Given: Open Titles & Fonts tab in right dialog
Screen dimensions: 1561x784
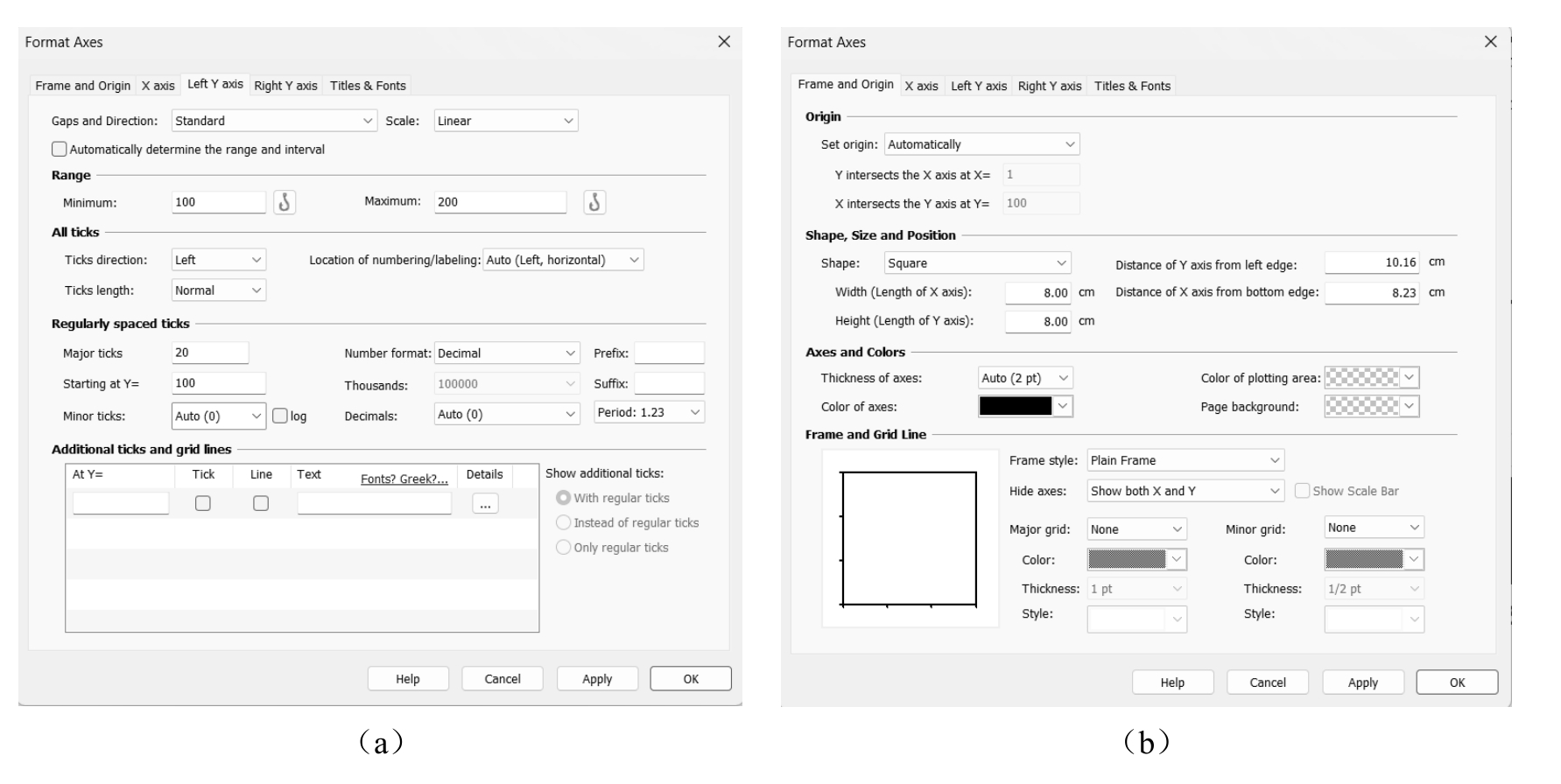Looking at the screenshot, I should 1132,86.
